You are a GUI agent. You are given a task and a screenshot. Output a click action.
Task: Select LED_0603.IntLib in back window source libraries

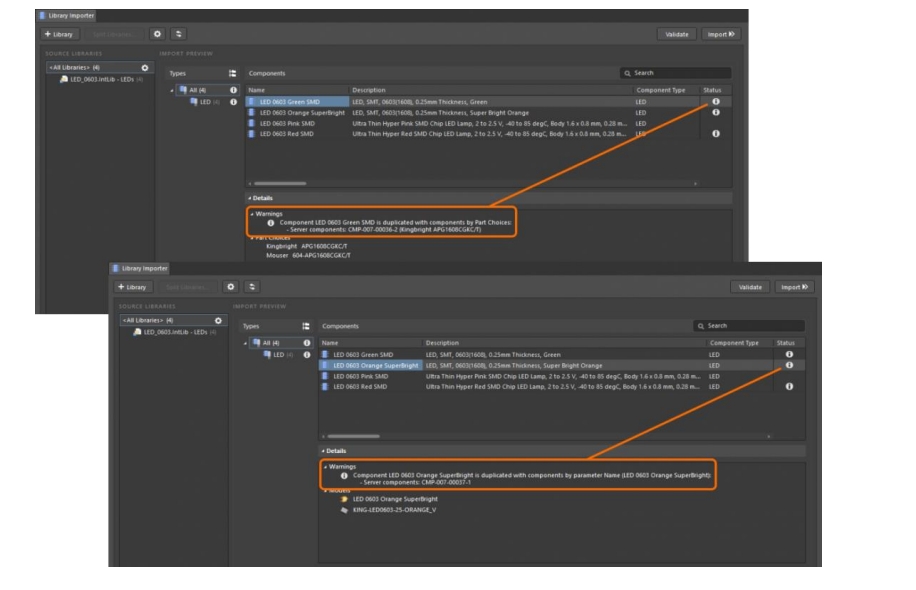click(102, 79)
